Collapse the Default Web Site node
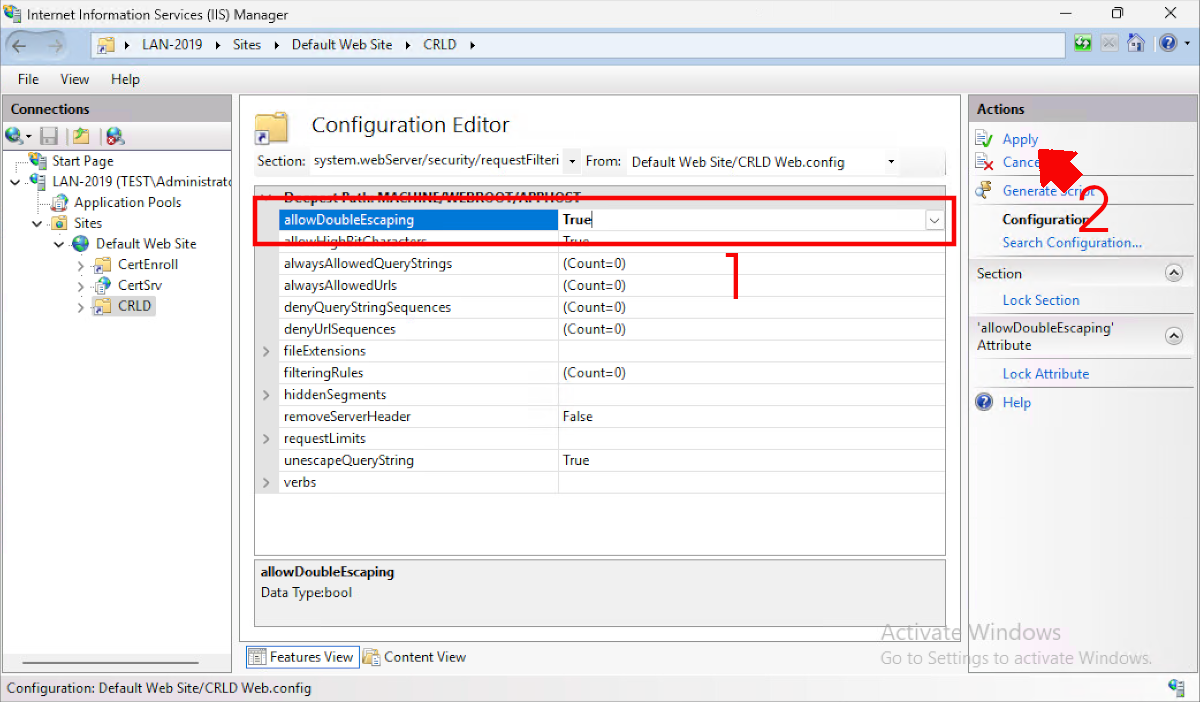Image resolution: width=1200 pixels, height=702 pixels. click(x=60, y=244)
